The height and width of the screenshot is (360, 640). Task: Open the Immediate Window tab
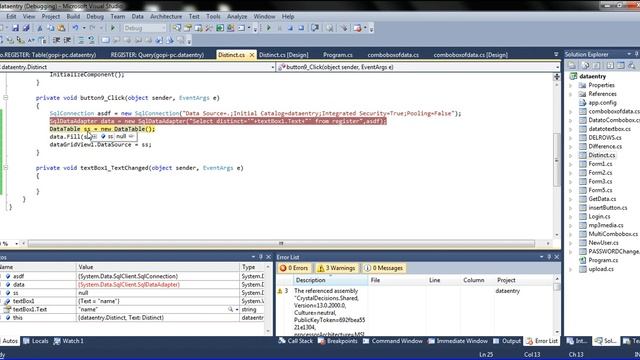458,341
